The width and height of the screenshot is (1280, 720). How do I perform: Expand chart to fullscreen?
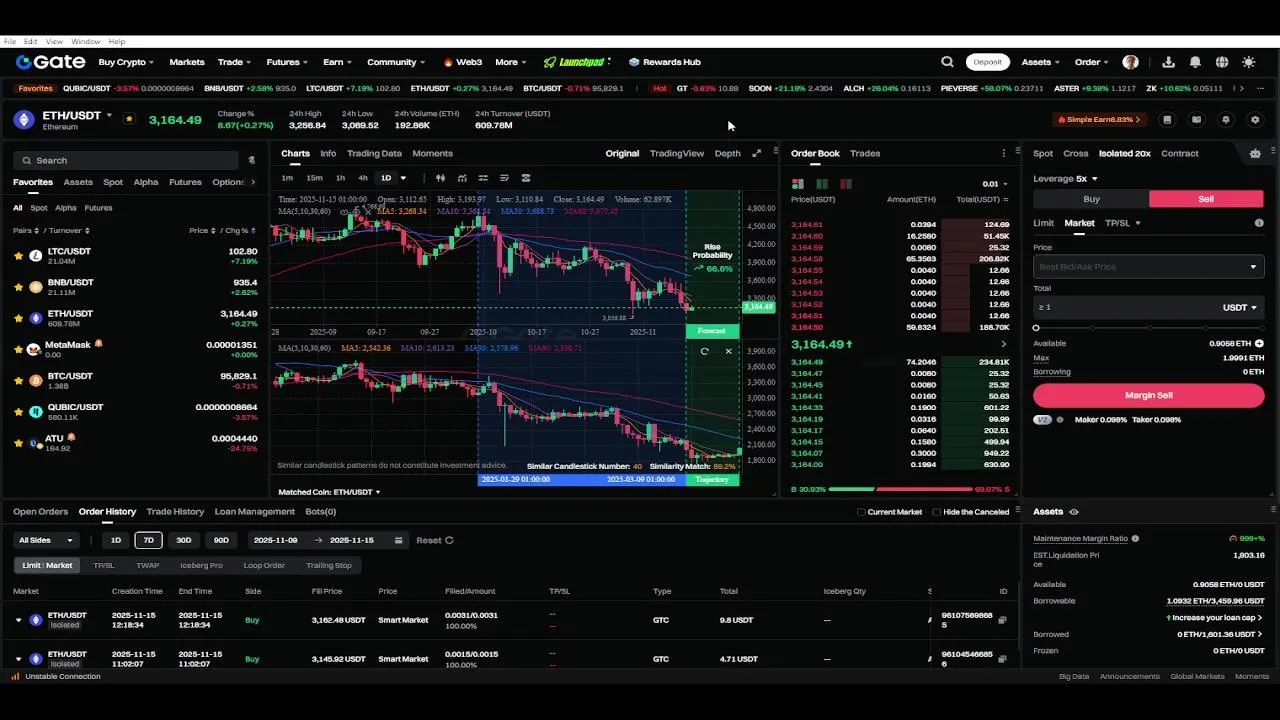pos(756,153)
